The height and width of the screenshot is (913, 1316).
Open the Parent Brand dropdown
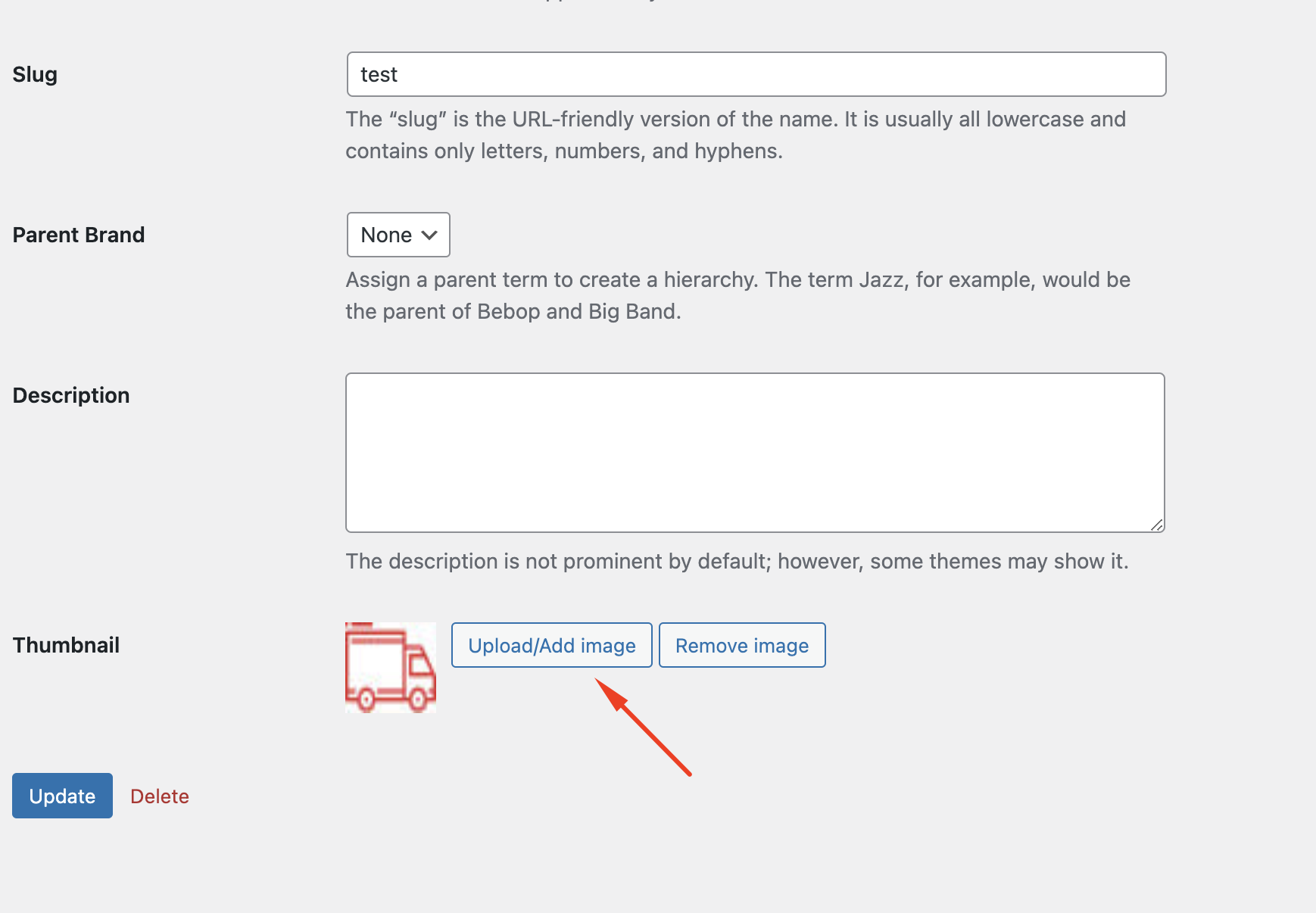pyautogui.click(x=398, y=235)
